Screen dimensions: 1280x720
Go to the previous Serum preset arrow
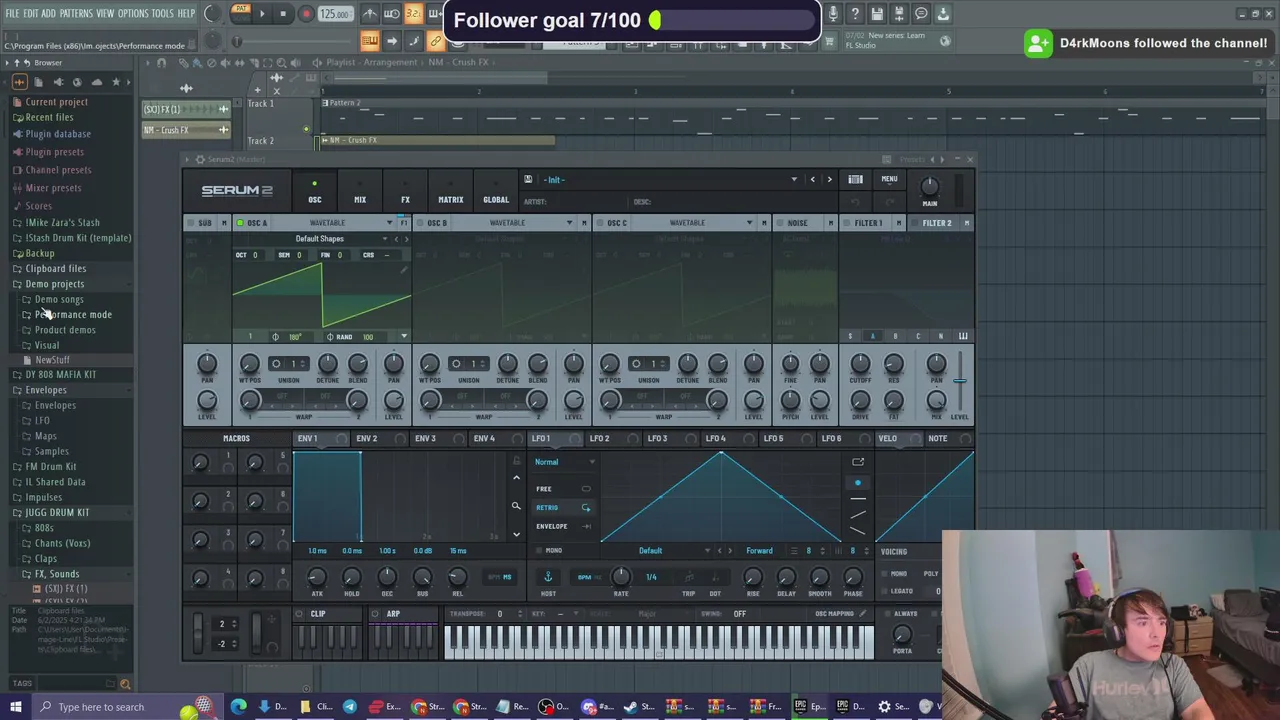point(812,180)
